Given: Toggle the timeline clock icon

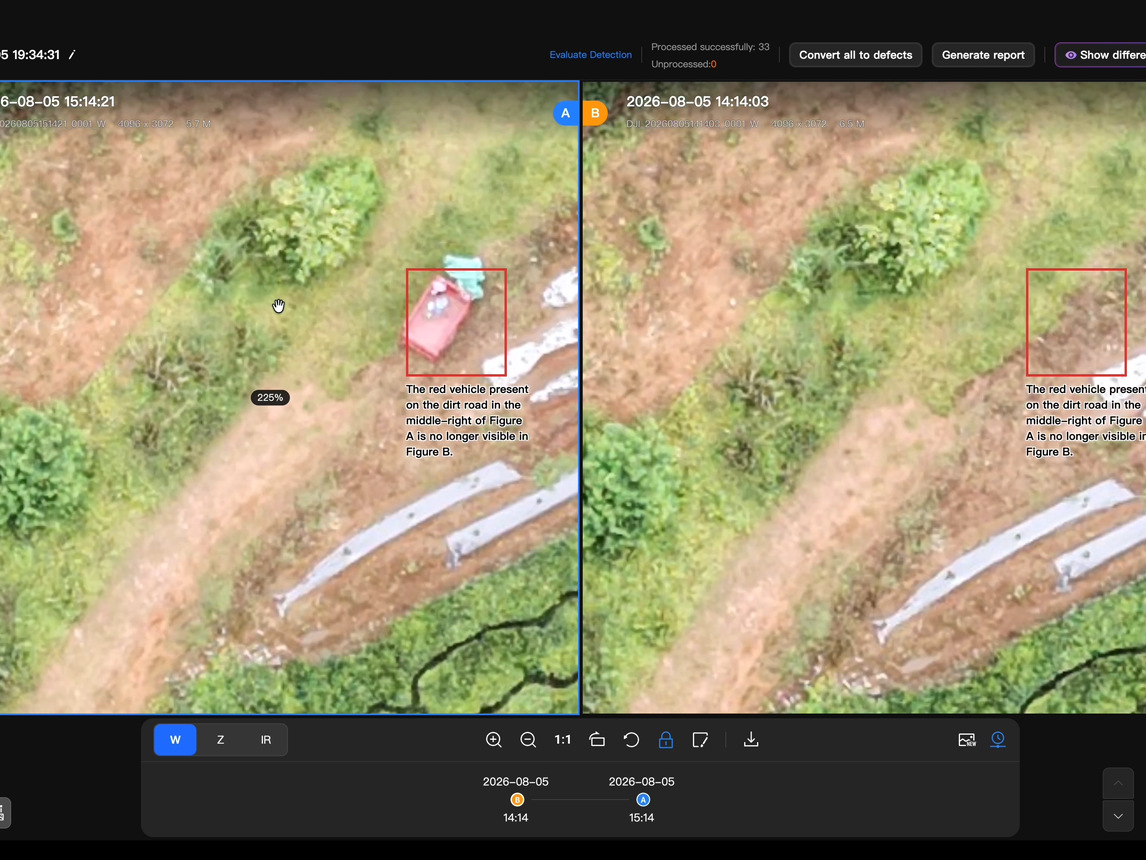Looking at the screenshot, I should coord(998,739).
